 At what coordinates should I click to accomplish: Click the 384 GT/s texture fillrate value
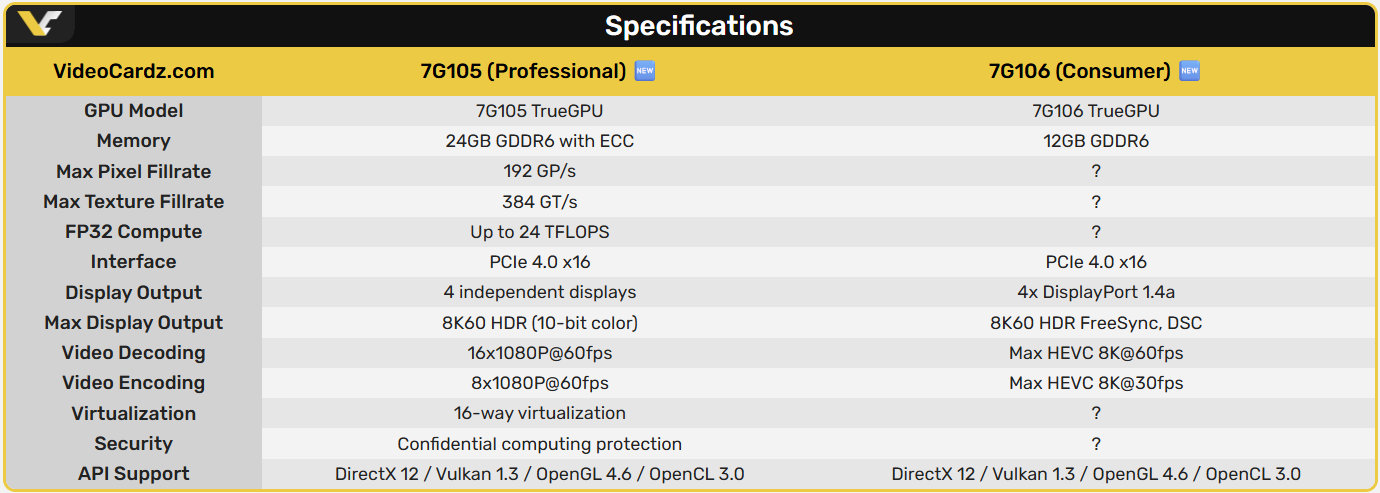[539, 201]
